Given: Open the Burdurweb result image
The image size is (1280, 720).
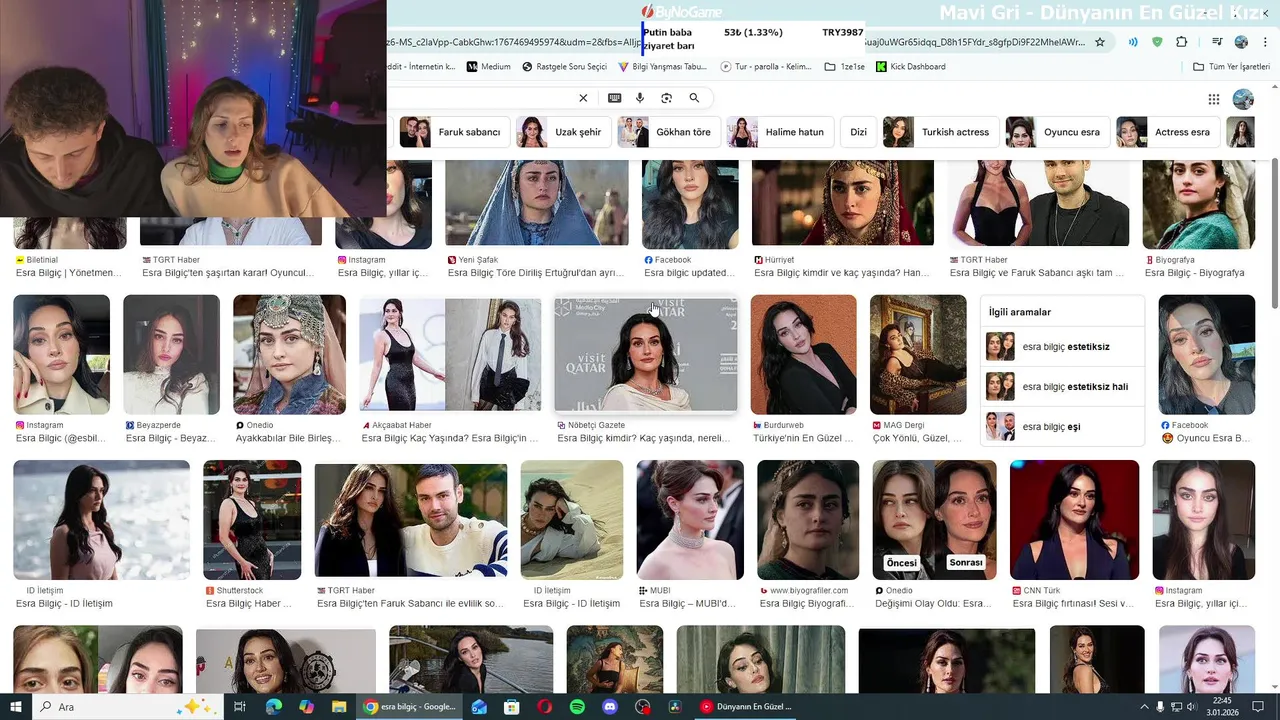Looking at the screenshot, I should (x=804, y=354).
